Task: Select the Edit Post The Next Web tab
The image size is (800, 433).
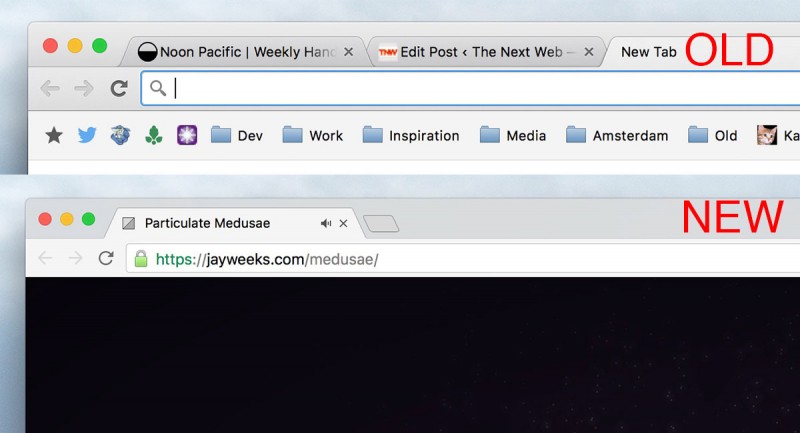Action: click(480, 52)
